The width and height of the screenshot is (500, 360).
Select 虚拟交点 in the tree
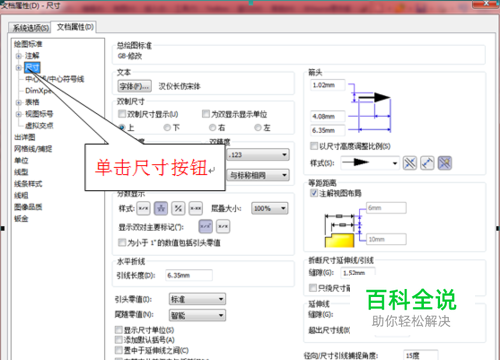[x=39, y=126]
